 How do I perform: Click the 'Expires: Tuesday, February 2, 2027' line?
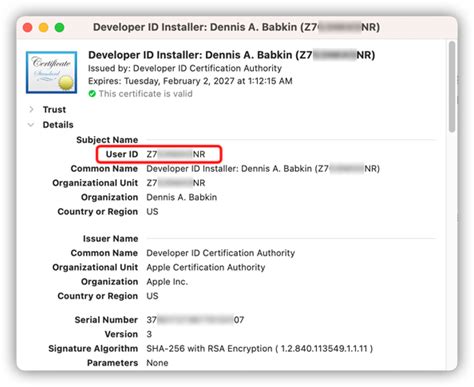click(190, 81)
